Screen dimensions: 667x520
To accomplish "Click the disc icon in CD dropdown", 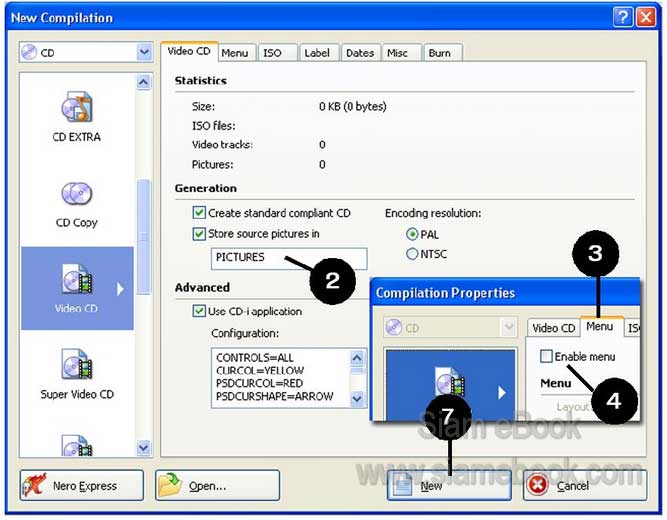I will (29, 52).
